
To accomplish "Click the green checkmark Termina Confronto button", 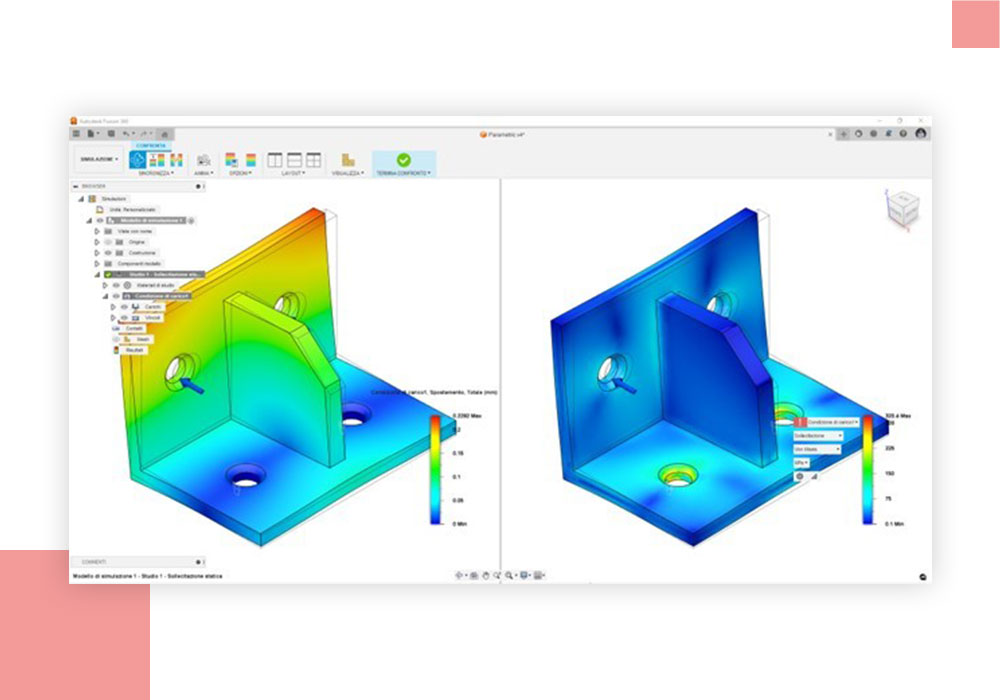I will (403, 160).
